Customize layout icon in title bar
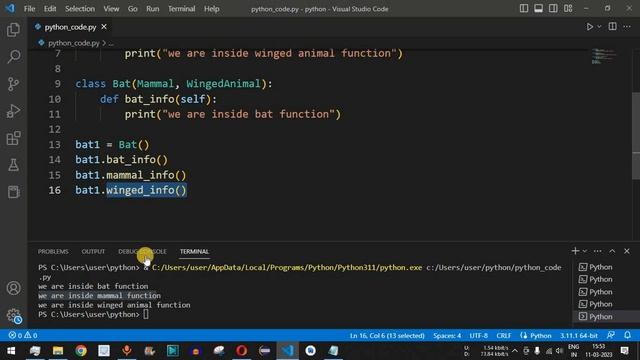Screen dimensions: 640x360 click(568, 9)
